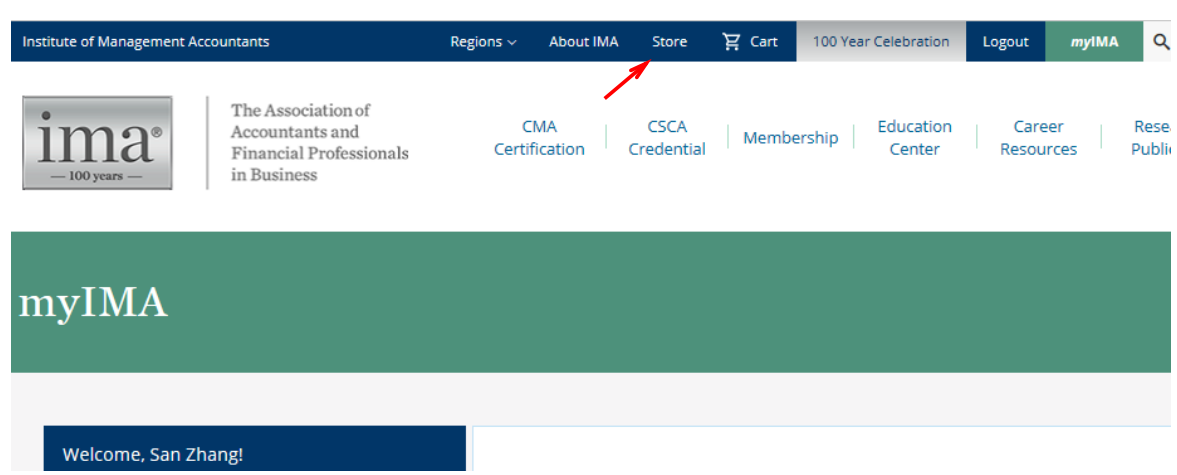Open the myIMA button in top bar

point(1094,42)
